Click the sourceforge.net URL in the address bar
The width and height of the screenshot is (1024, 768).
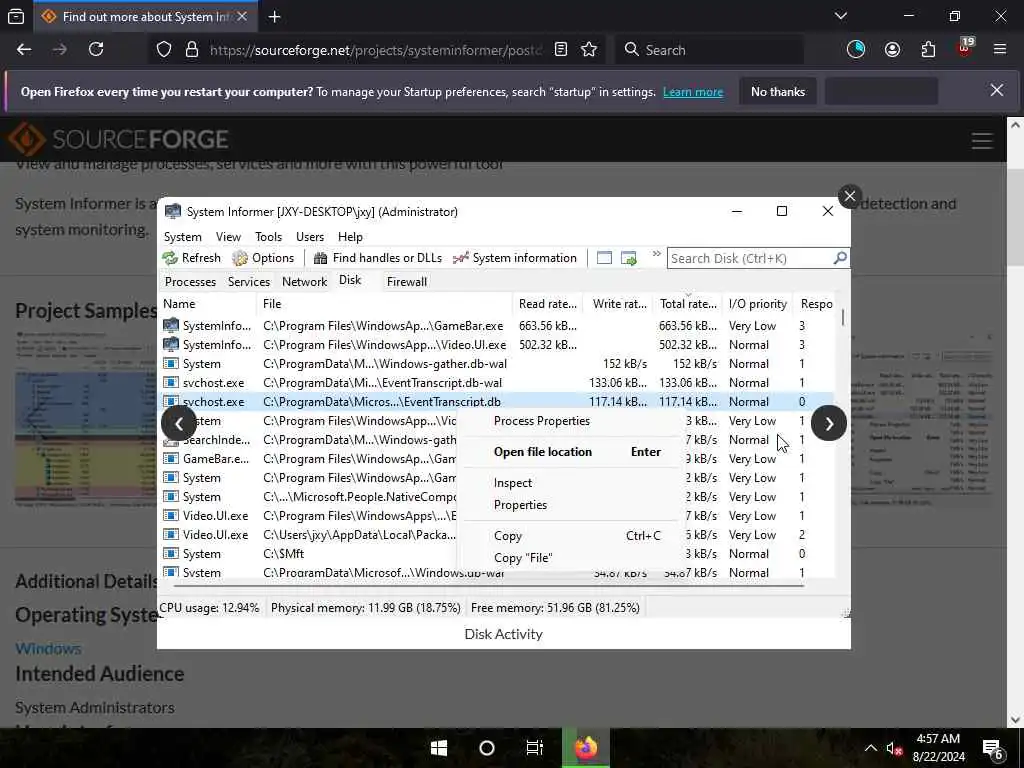click(x=376, y=50)
